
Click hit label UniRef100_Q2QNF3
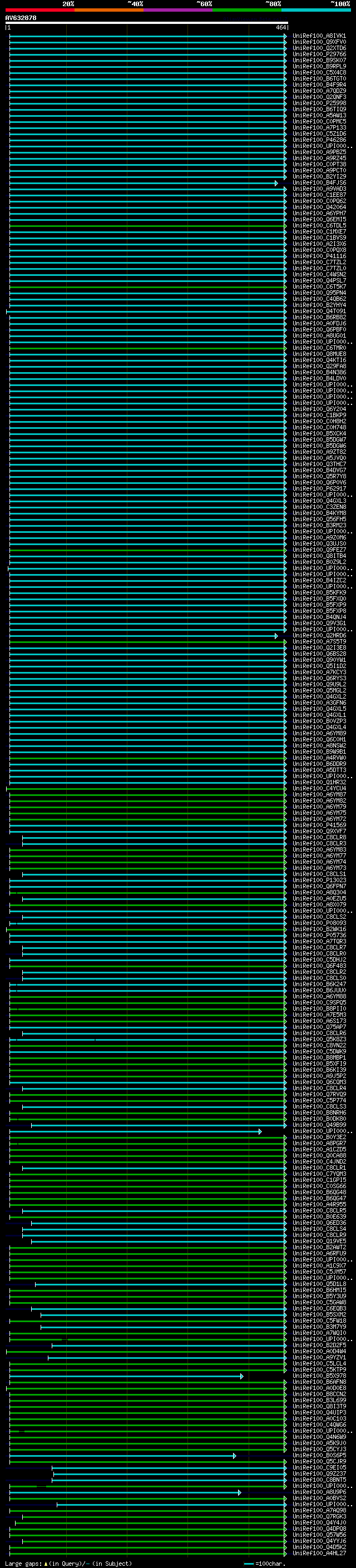tap(319, 97)
